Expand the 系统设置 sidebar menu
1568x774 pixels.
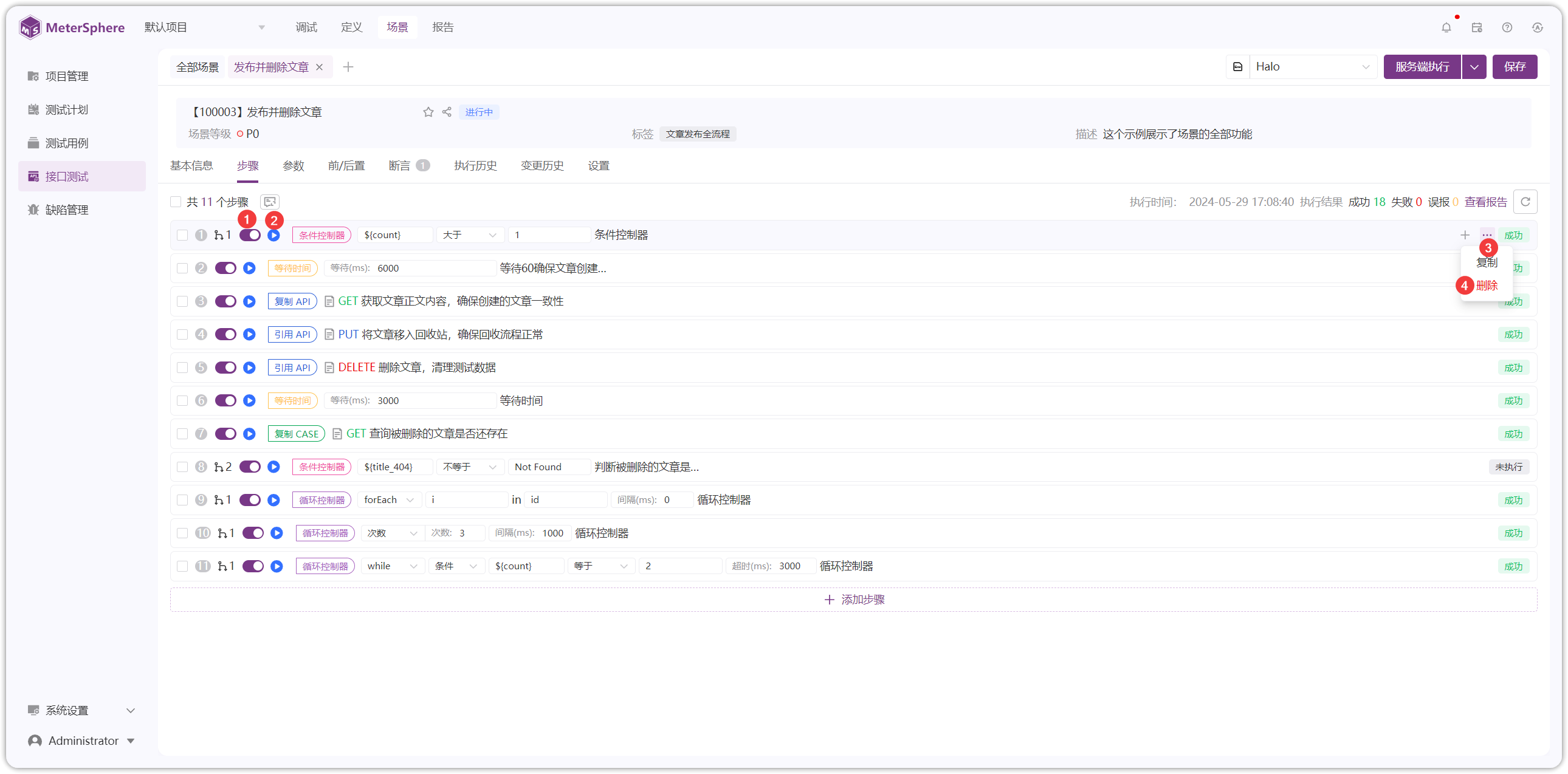click(x=81, y=710)
